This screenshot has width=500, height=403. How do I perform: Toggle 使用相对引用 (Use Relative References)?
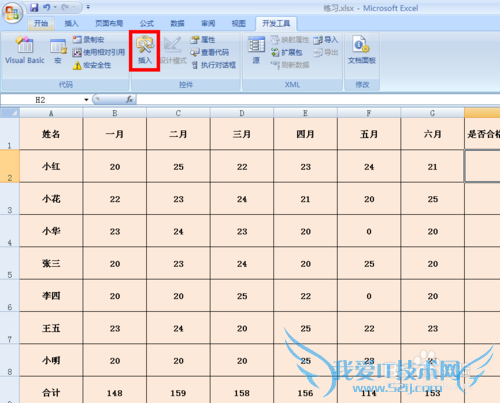point(99,52)
